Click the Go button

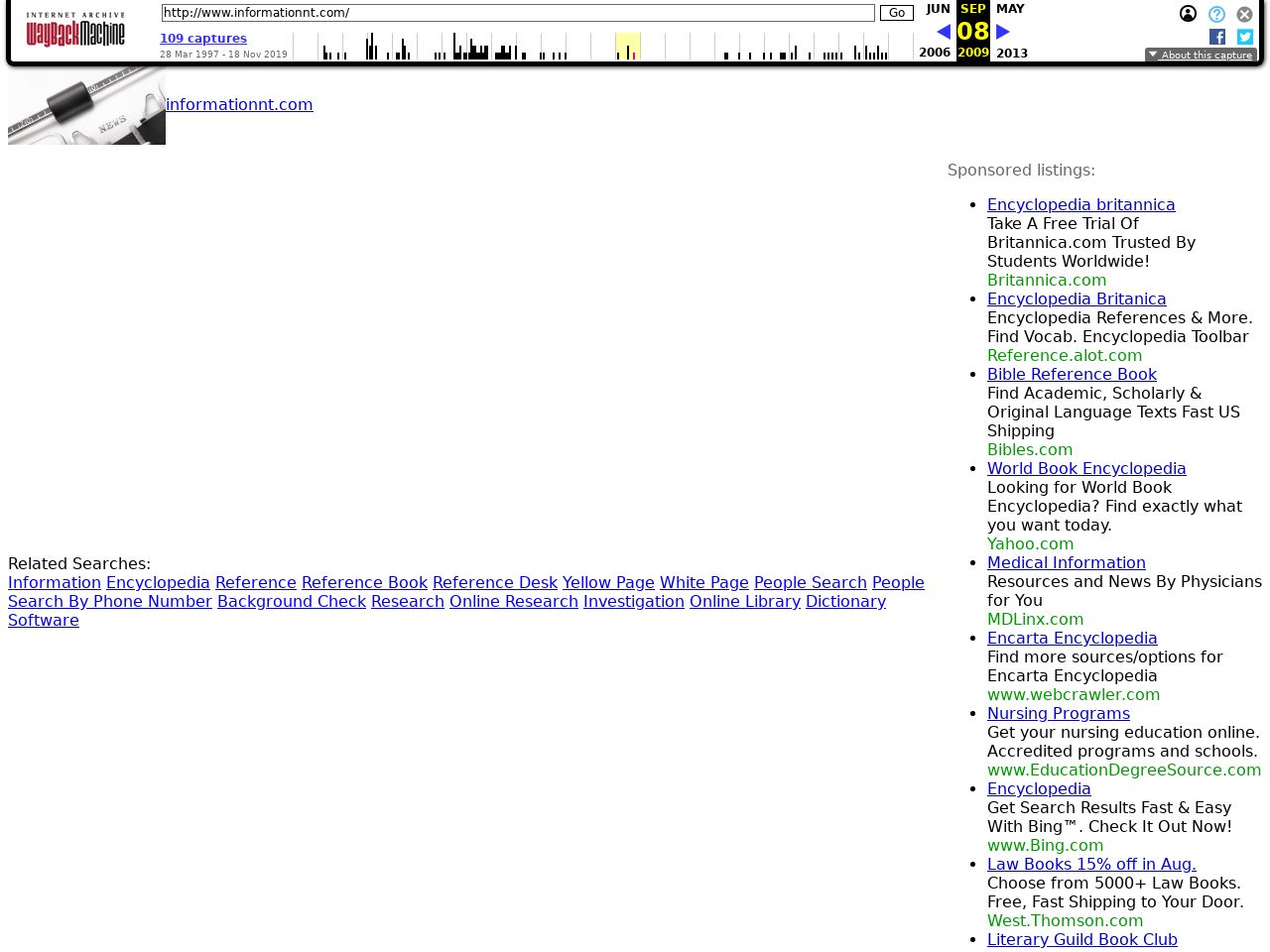point(896,13)
